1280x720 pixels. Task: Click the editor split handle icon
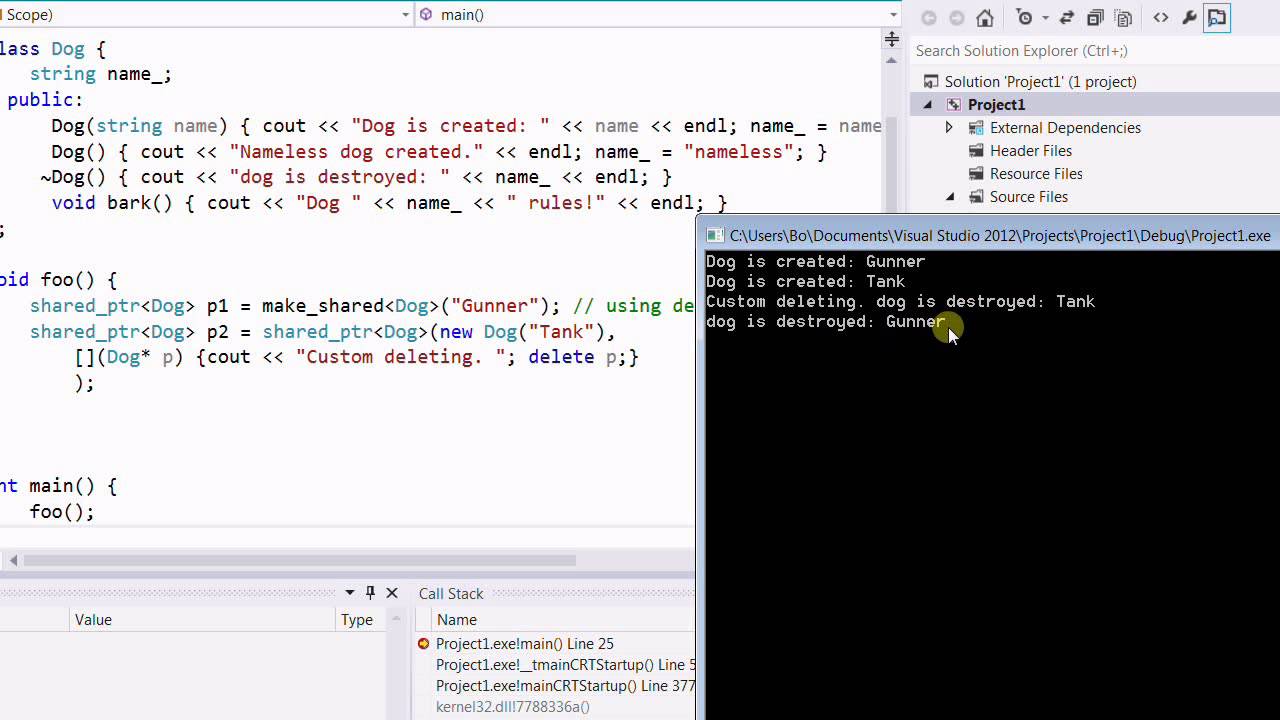point(891,40)
